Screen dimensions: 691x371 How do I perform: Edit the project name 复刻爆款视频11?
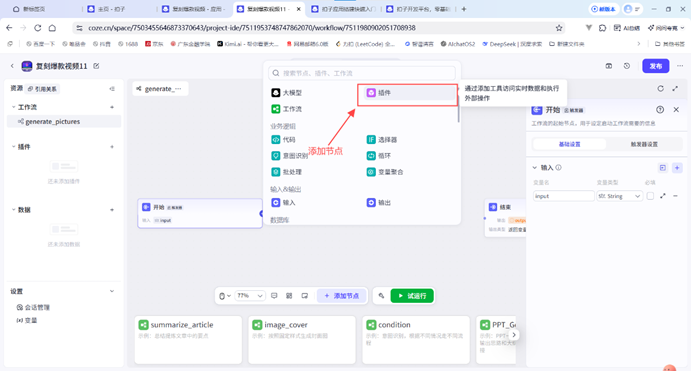click(96, 66)
